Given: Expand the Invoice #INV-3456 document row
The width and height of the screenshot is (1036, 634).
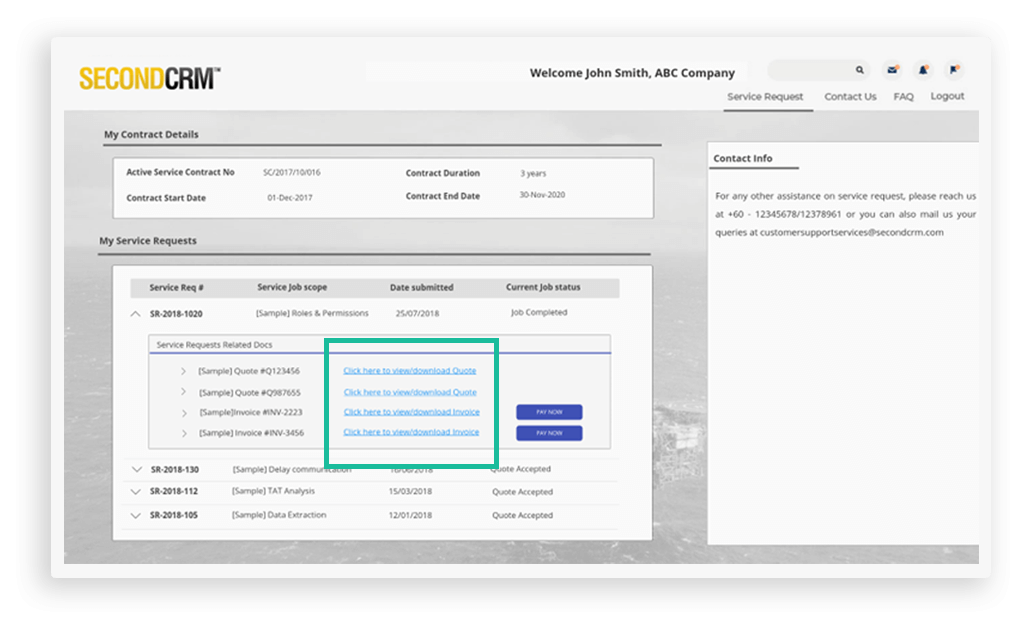Looking at the screenshot, I should pyautogui.click(x=184, y=433).
